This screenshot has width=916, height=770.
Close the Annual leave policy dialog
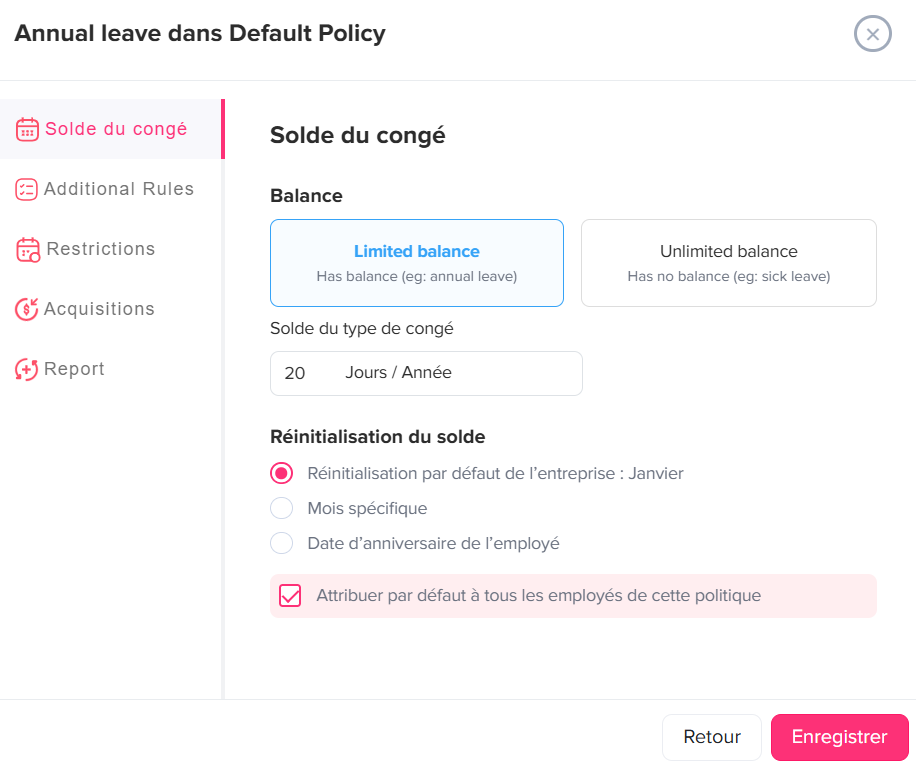[x=872, y=34]
